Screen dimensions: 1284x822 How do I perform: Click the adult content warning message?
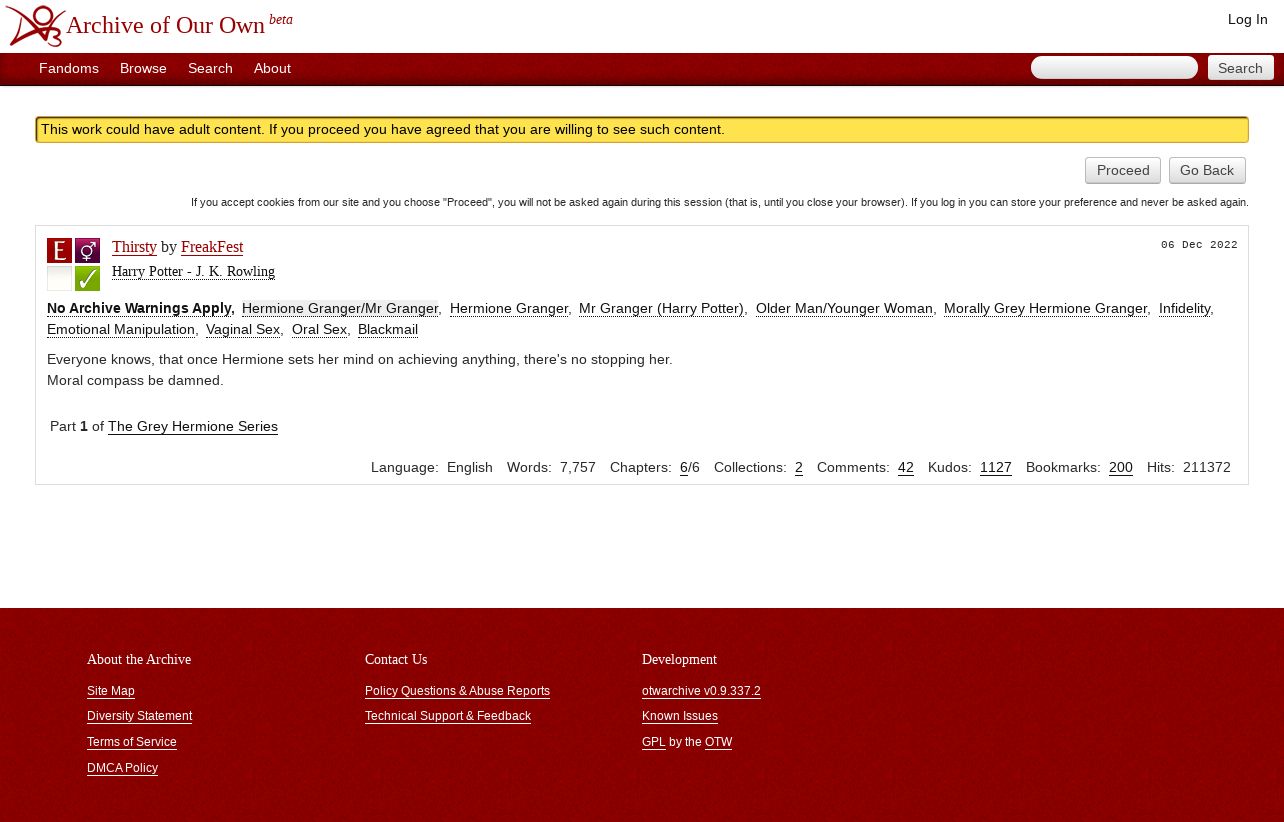click(x=642, y=130)
